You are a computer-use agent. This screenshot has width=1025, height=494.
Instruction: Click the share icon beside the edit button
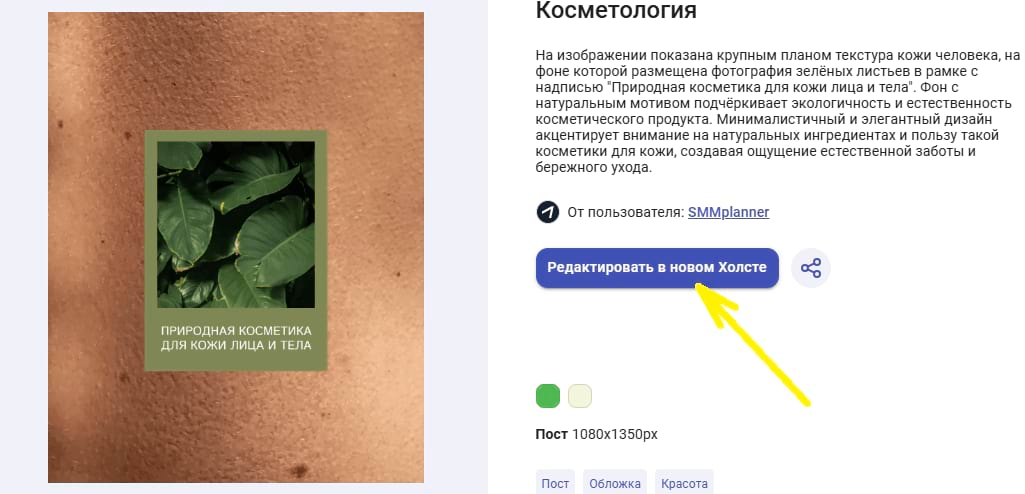[x=811, y=268]
